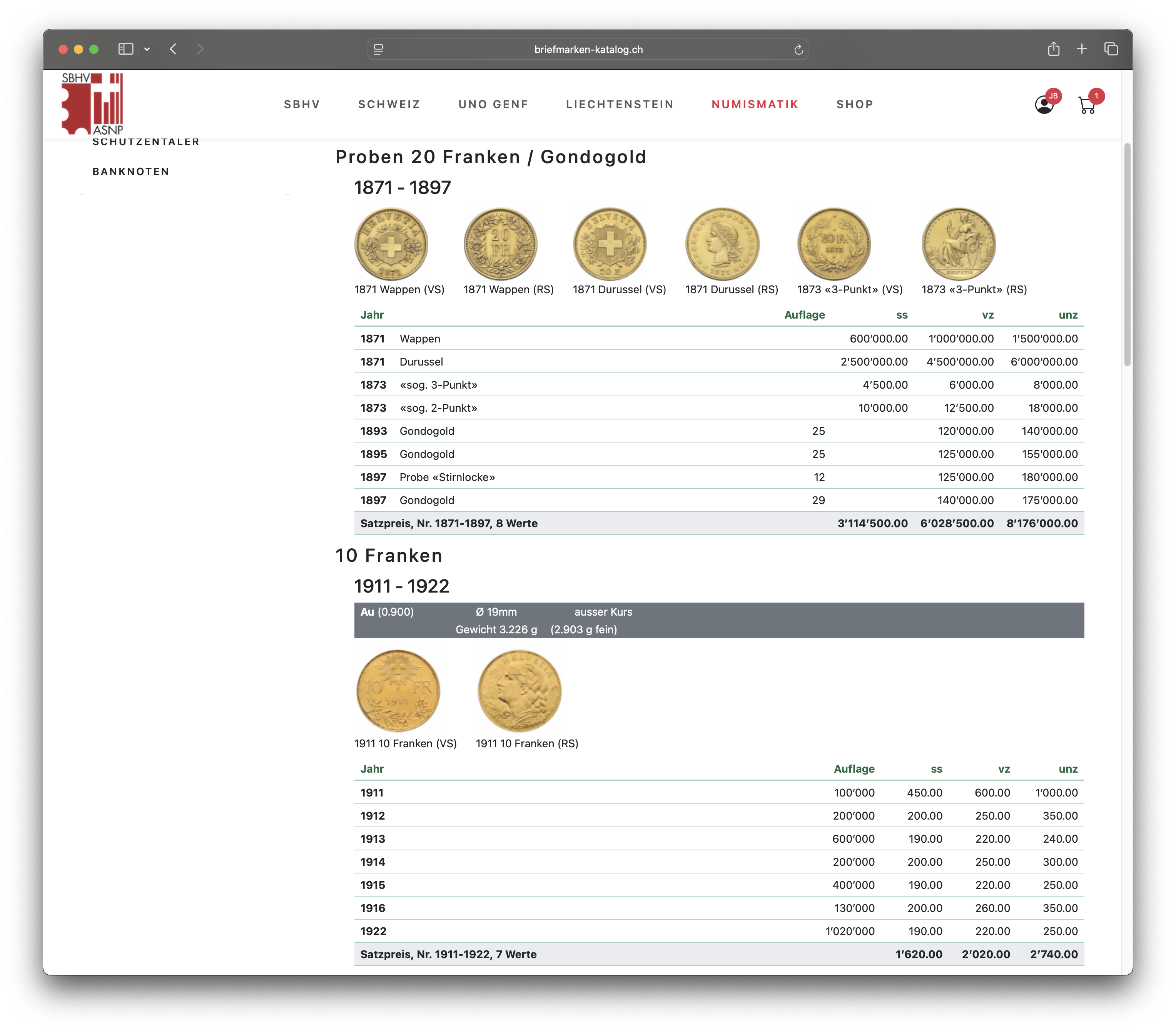Open the UNO GENF menu item
The height and width of the screenshot is (1032, 1176).
[493, 104]
